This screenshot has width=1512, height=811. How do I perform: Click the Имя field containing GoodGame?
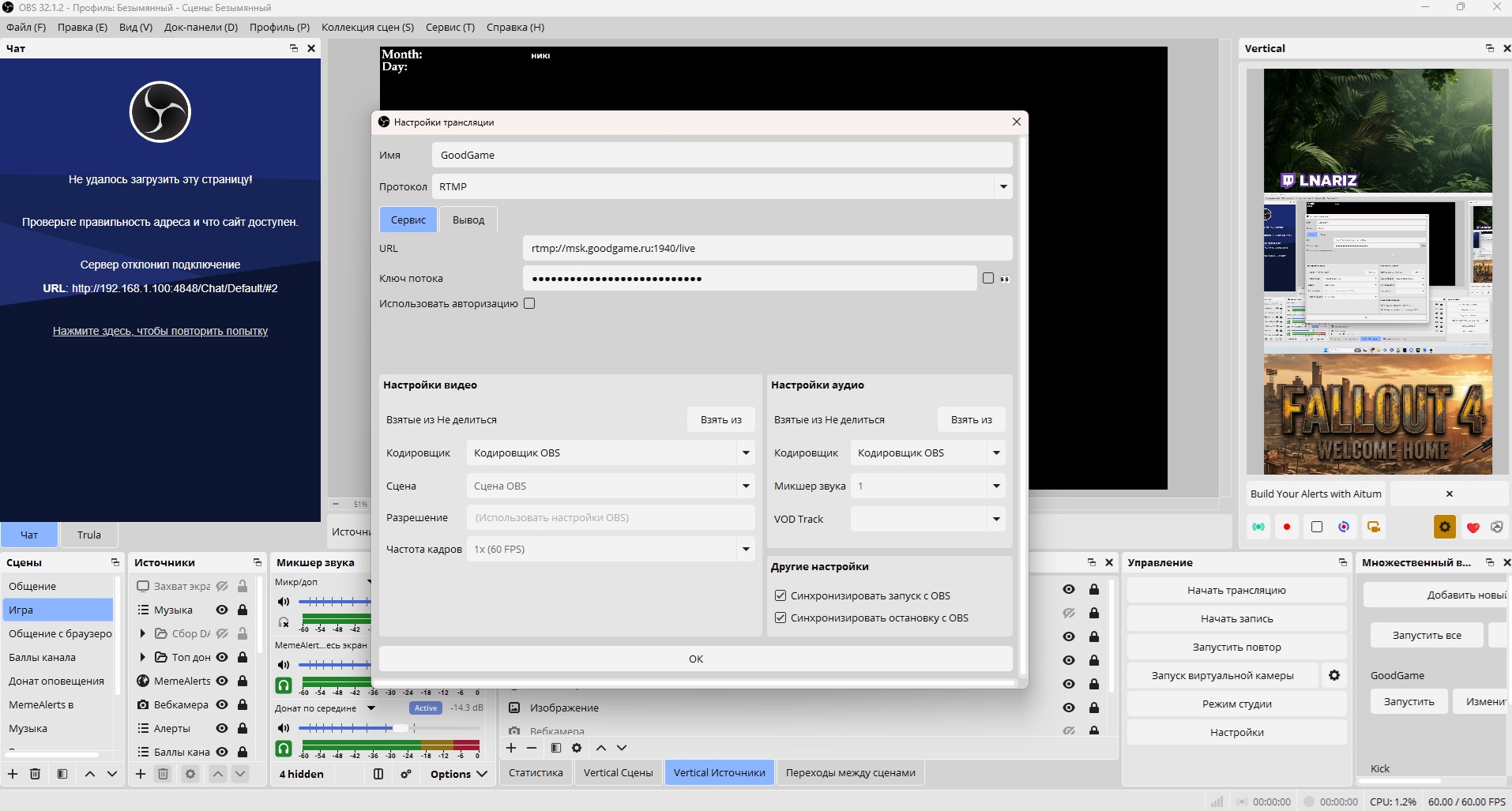722,155
